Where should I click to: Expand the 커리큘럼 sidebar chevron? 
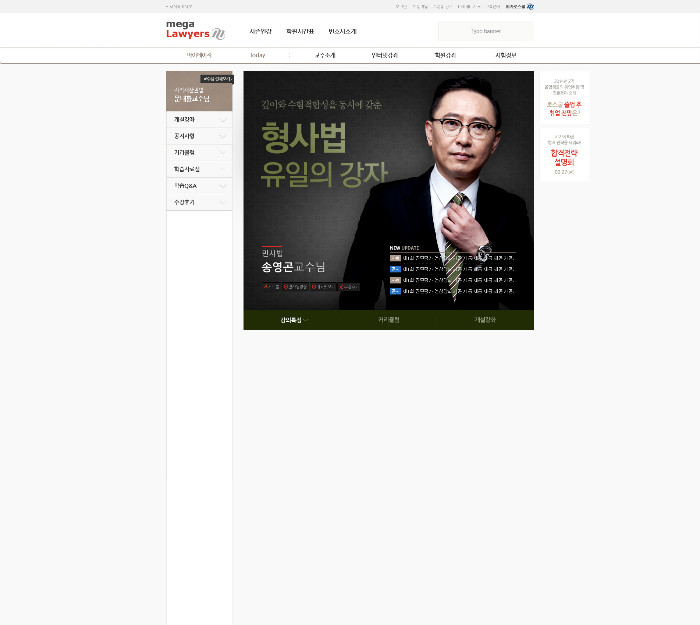pos(223,153)
